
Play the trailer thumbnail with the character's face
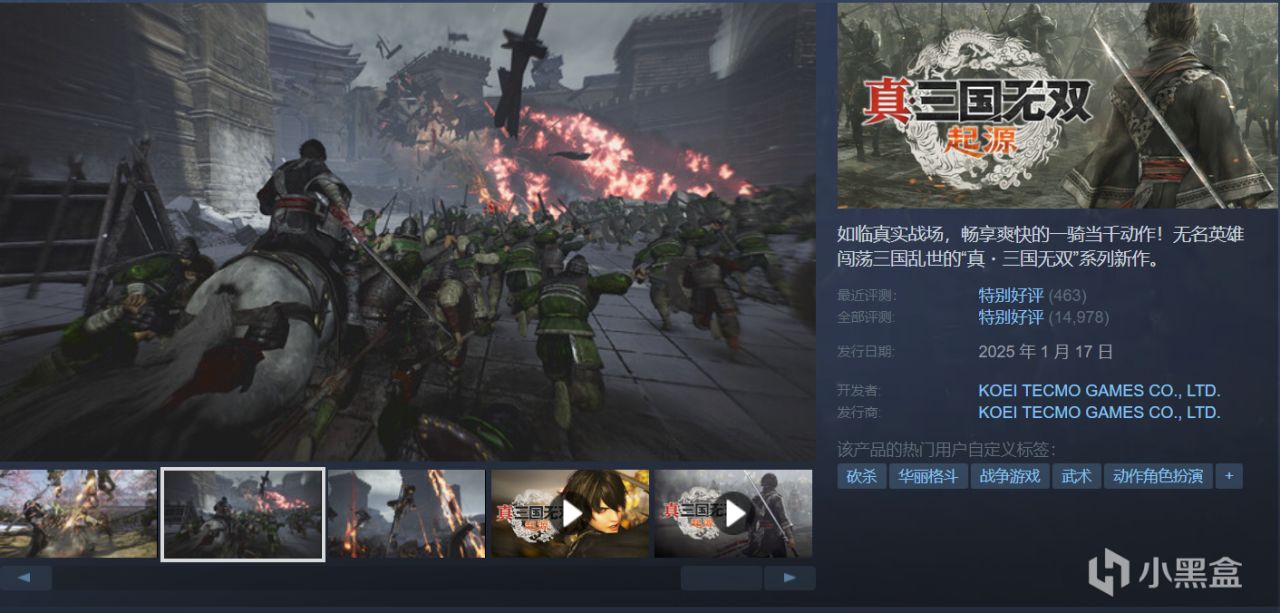[x=570, y=513]
